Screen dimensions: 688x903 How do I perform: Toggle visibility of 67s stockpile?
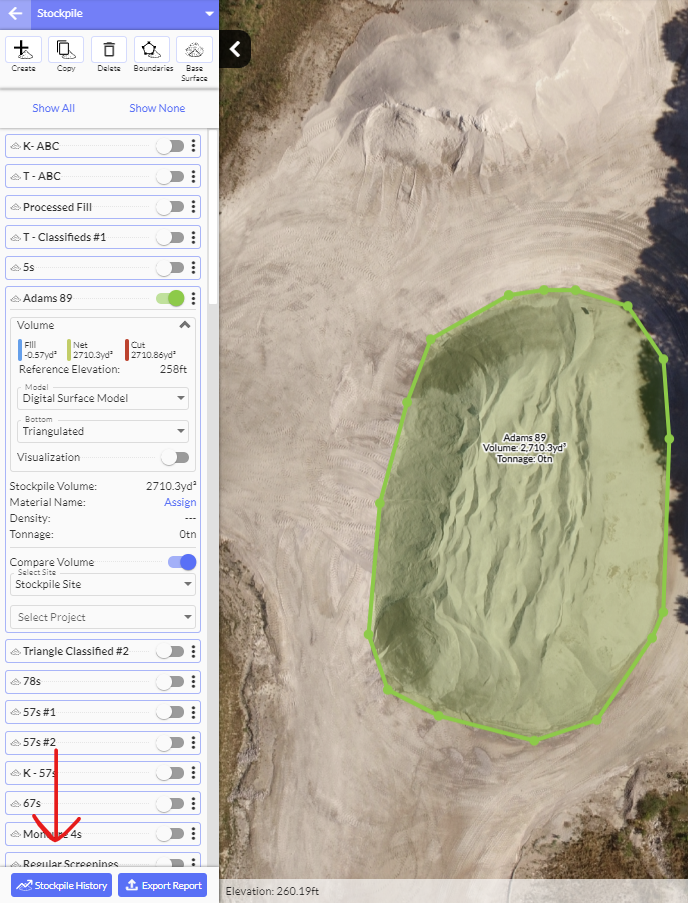[170, 803]
